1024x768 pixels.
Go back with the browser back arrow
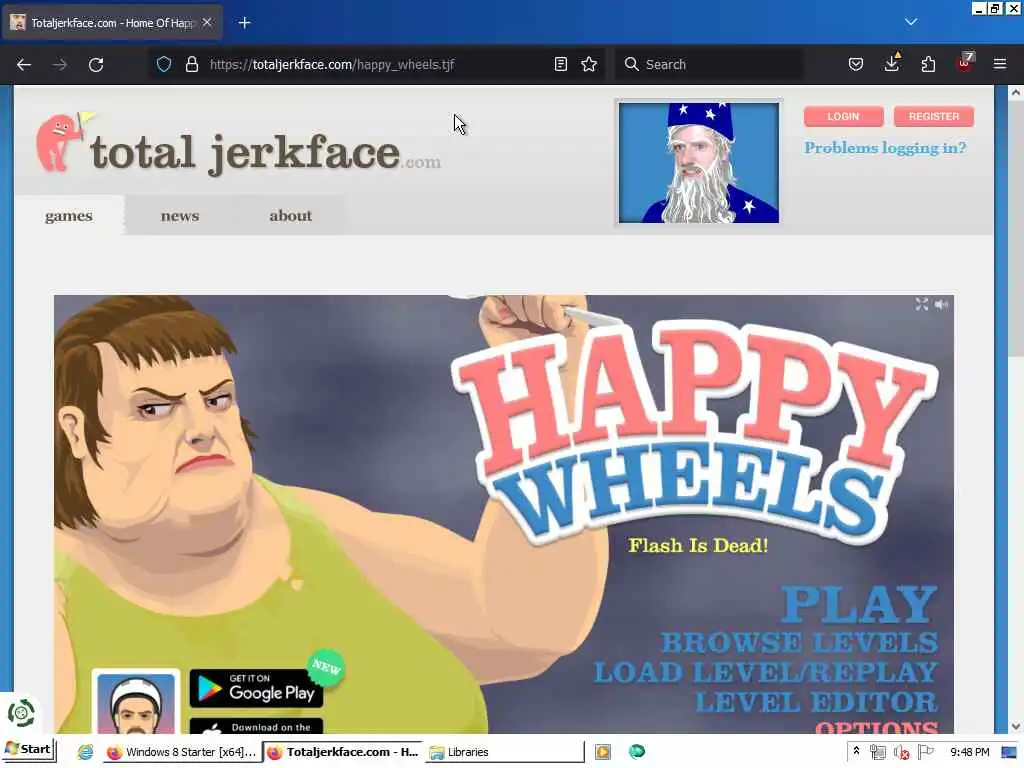tap(24, 65)
